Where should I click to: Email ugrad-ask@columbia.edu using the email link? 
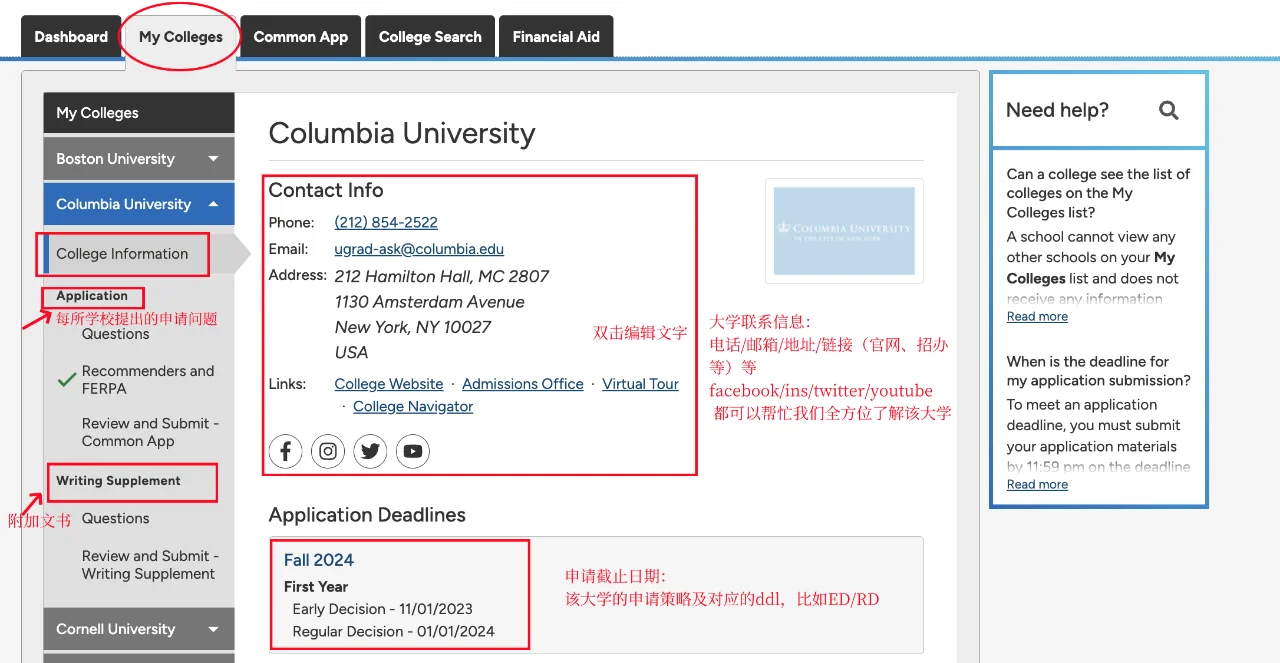[x=418, y=249]
